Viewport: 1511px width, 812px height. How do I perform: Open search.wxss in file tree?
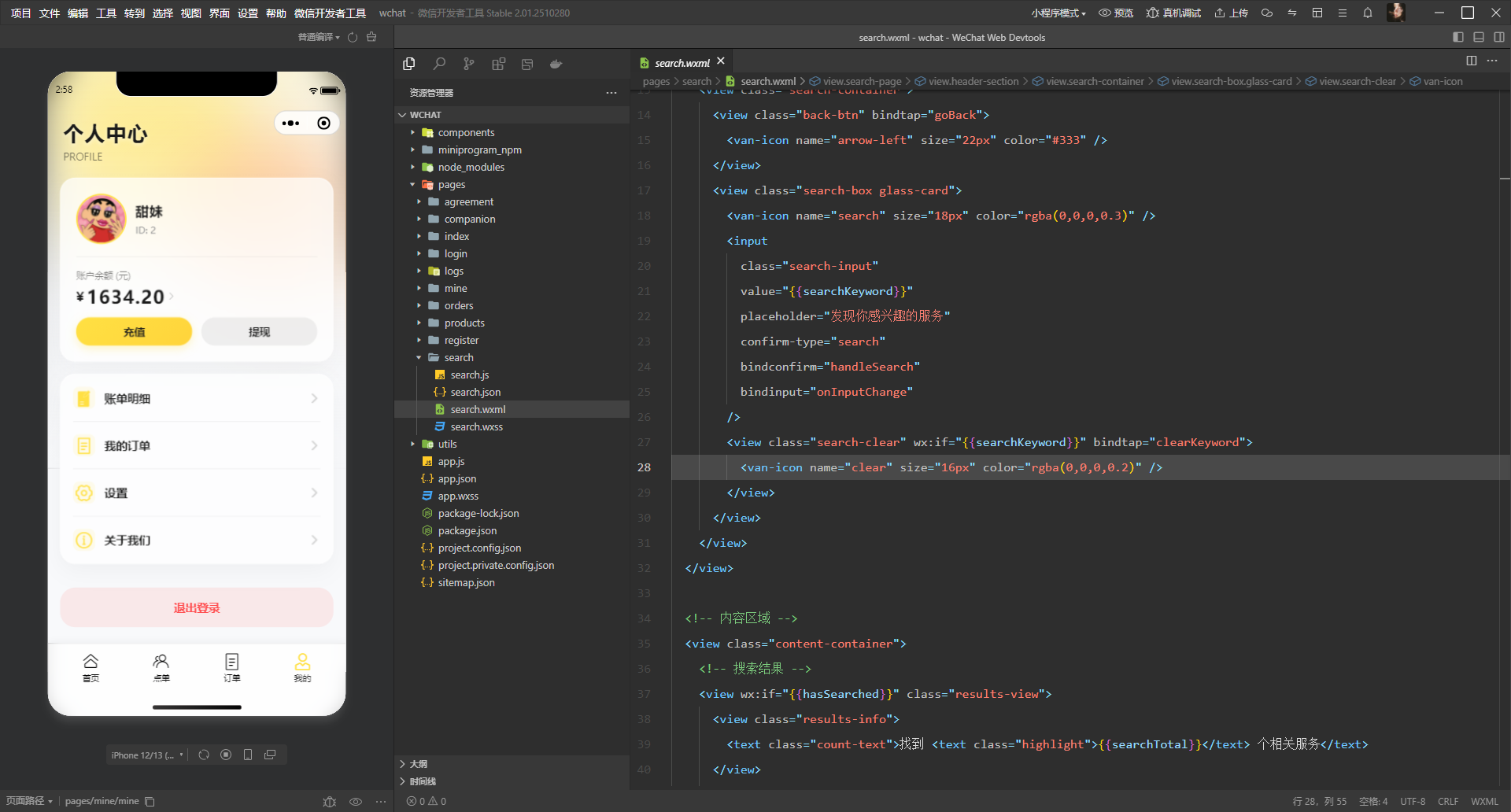point(476,426)
